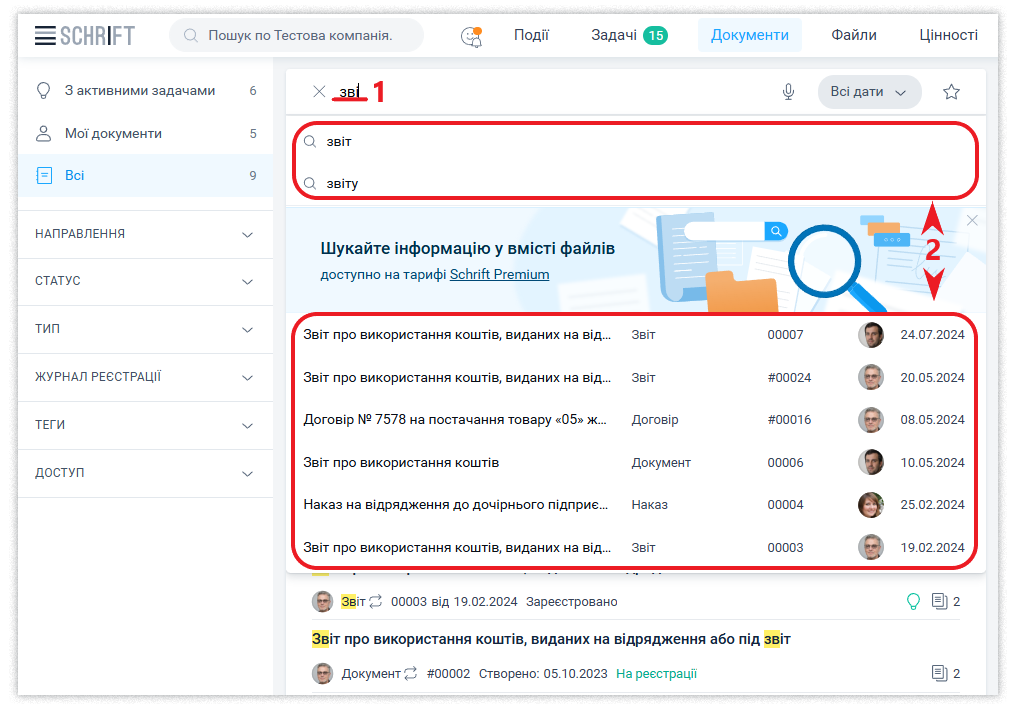Image resolution: width=1016 pixels, height=709 pixels.
Task: Open the hamburger main menu
Action: pyautogui.click(x=45, y=36)
